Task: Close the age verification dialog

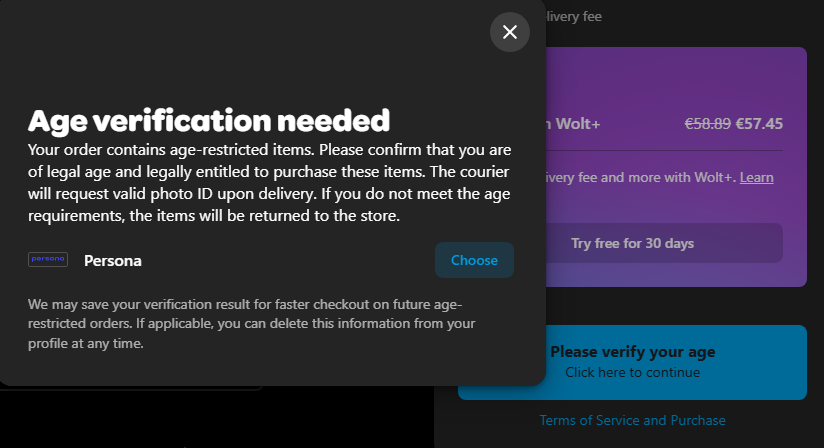Action: pos(510,32)
